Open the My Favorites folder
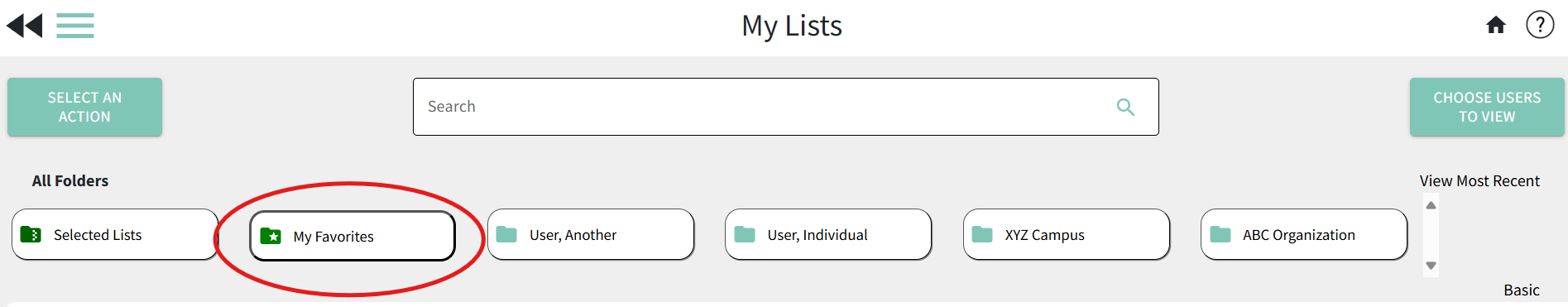1568x307 pixels. [x=352, y=236]
